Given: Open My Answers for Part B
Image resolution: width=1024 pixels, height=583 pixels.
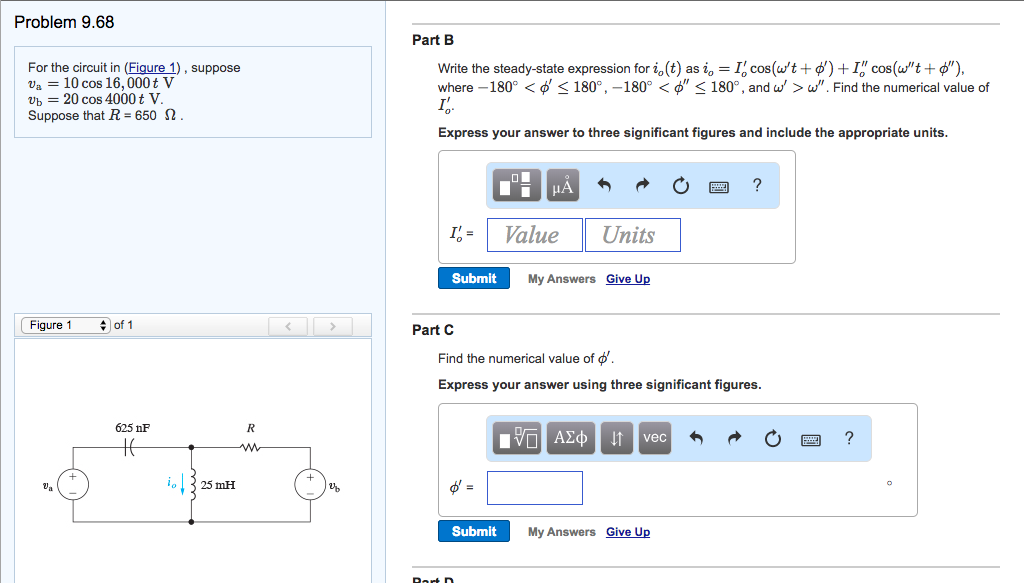Looking at the screenshot, I should click(x=561, y=278).
